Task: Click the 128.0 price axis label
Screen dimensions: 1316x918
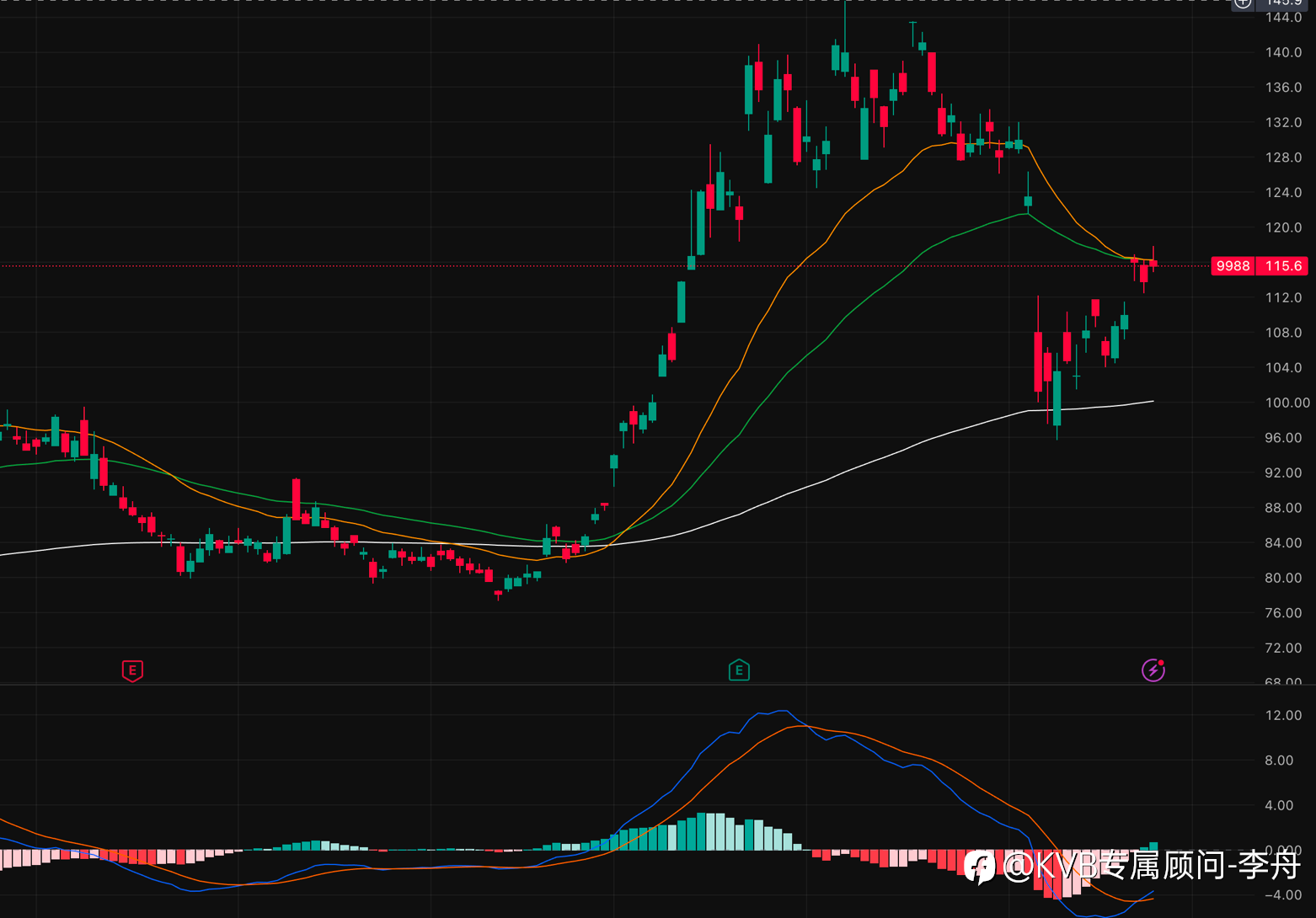Action: 1283,157
